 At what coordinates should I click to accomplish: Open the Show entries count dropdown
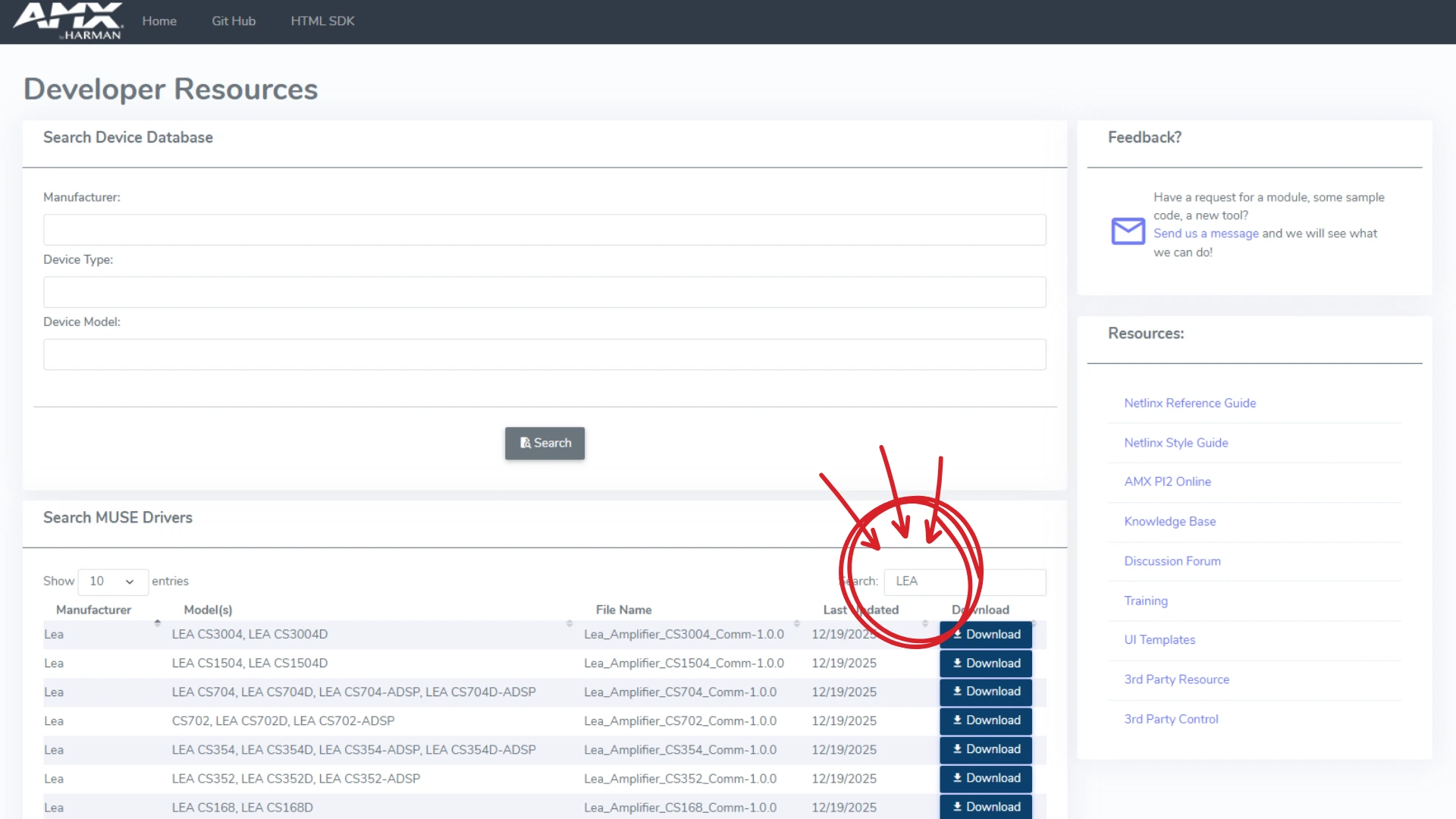pyautogui.click(x=112, y=582)
